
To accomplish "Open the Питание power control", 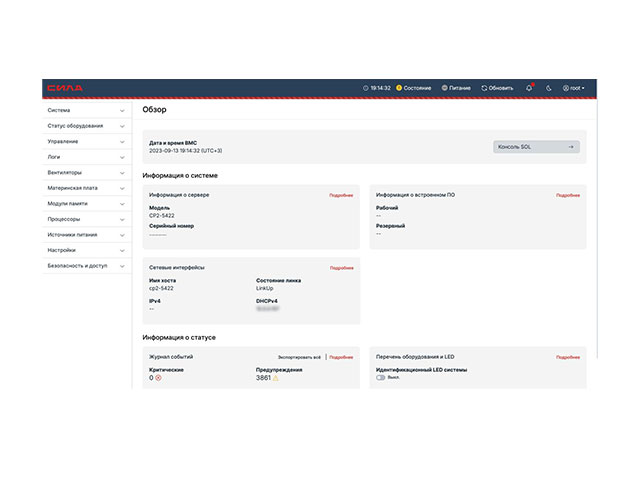I will (x=457, y=88).
